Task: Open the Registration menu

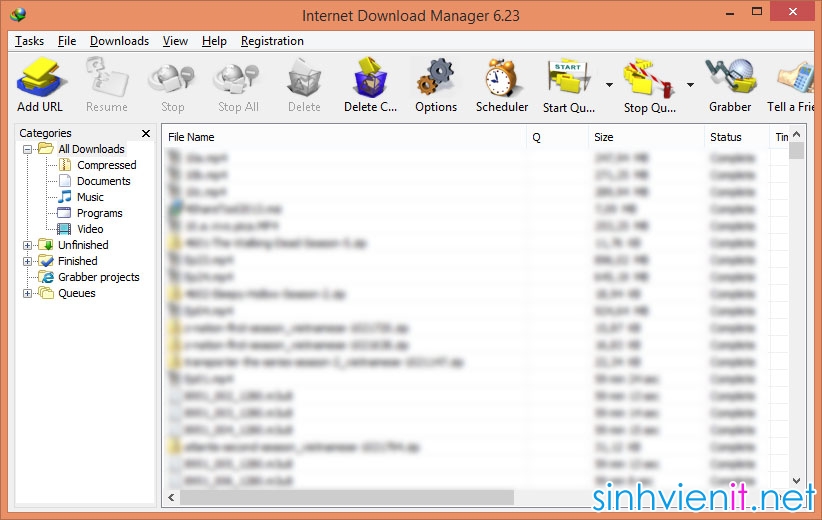Action: [x=272, y=41]
